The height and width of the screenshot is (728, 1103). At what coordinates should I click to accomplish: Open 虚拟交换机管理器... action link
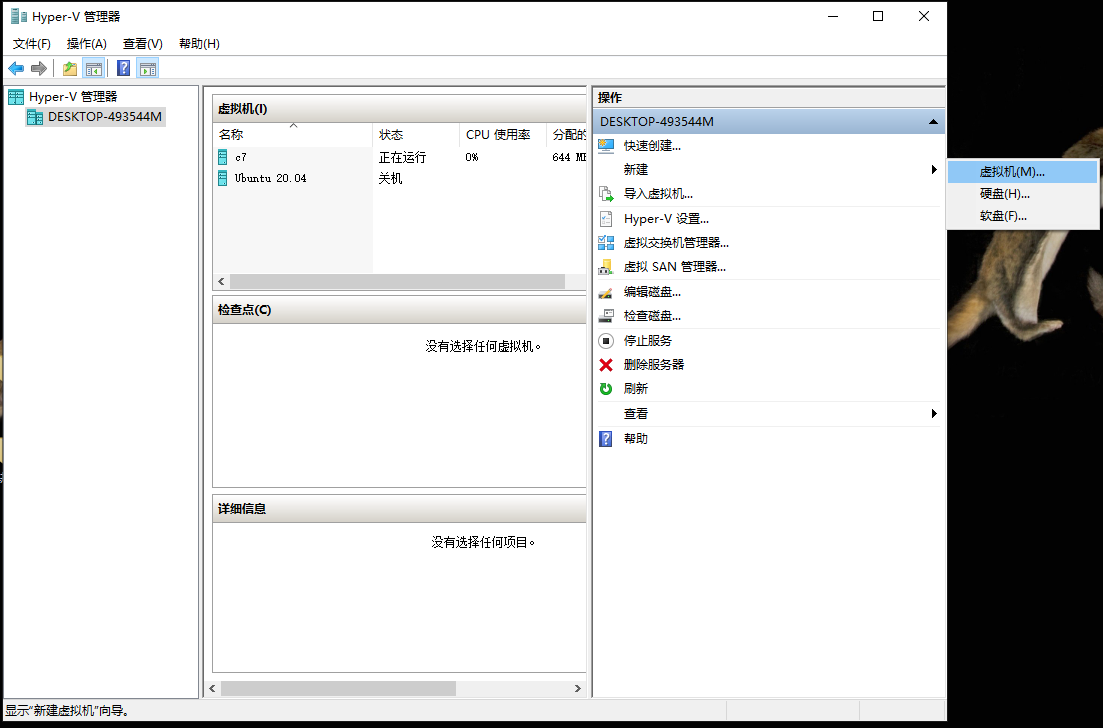[x=676, y=243]
